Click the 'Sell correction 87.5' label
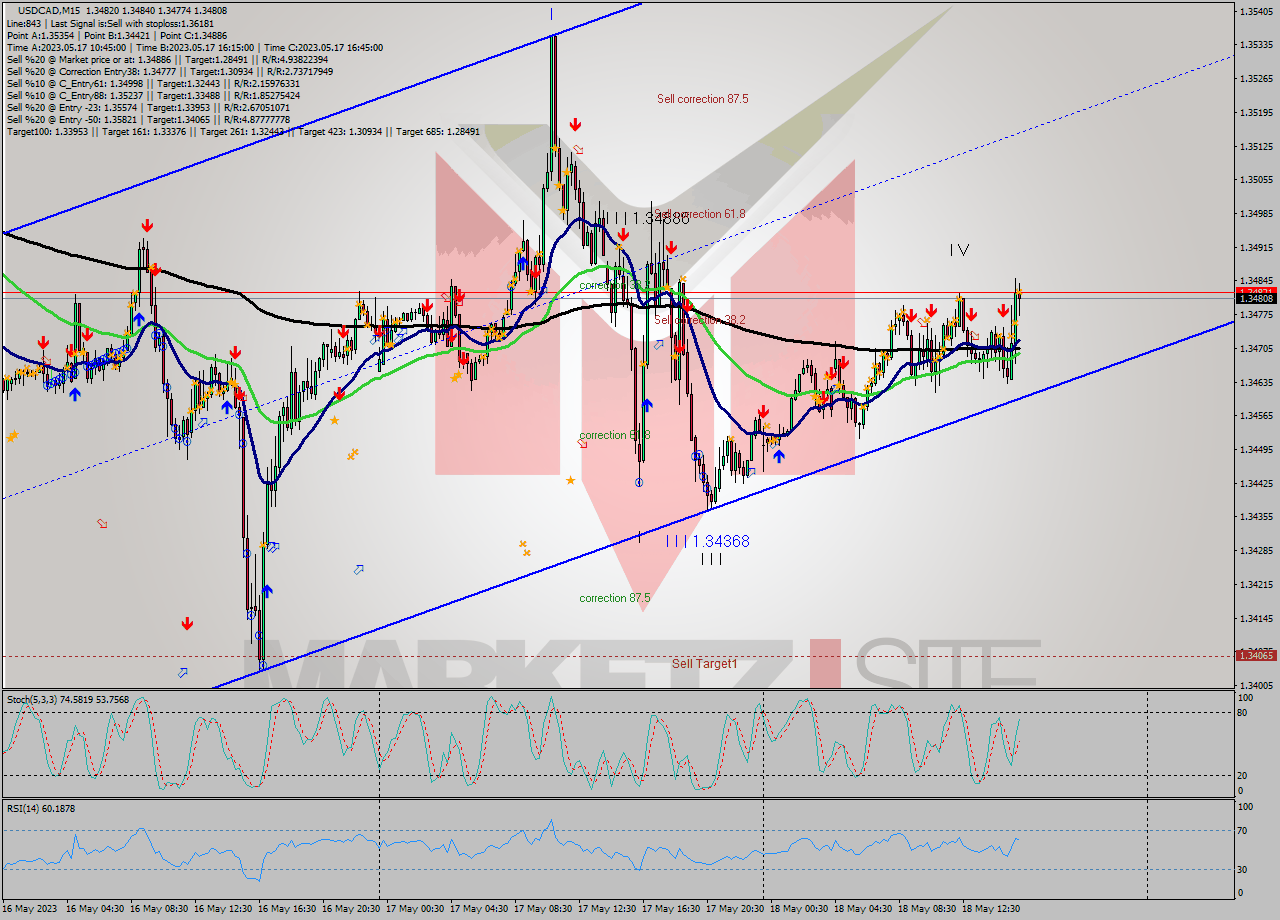The width and height of the screenshot is (1280, 920). pyautogui.click(x=702, y=99)
